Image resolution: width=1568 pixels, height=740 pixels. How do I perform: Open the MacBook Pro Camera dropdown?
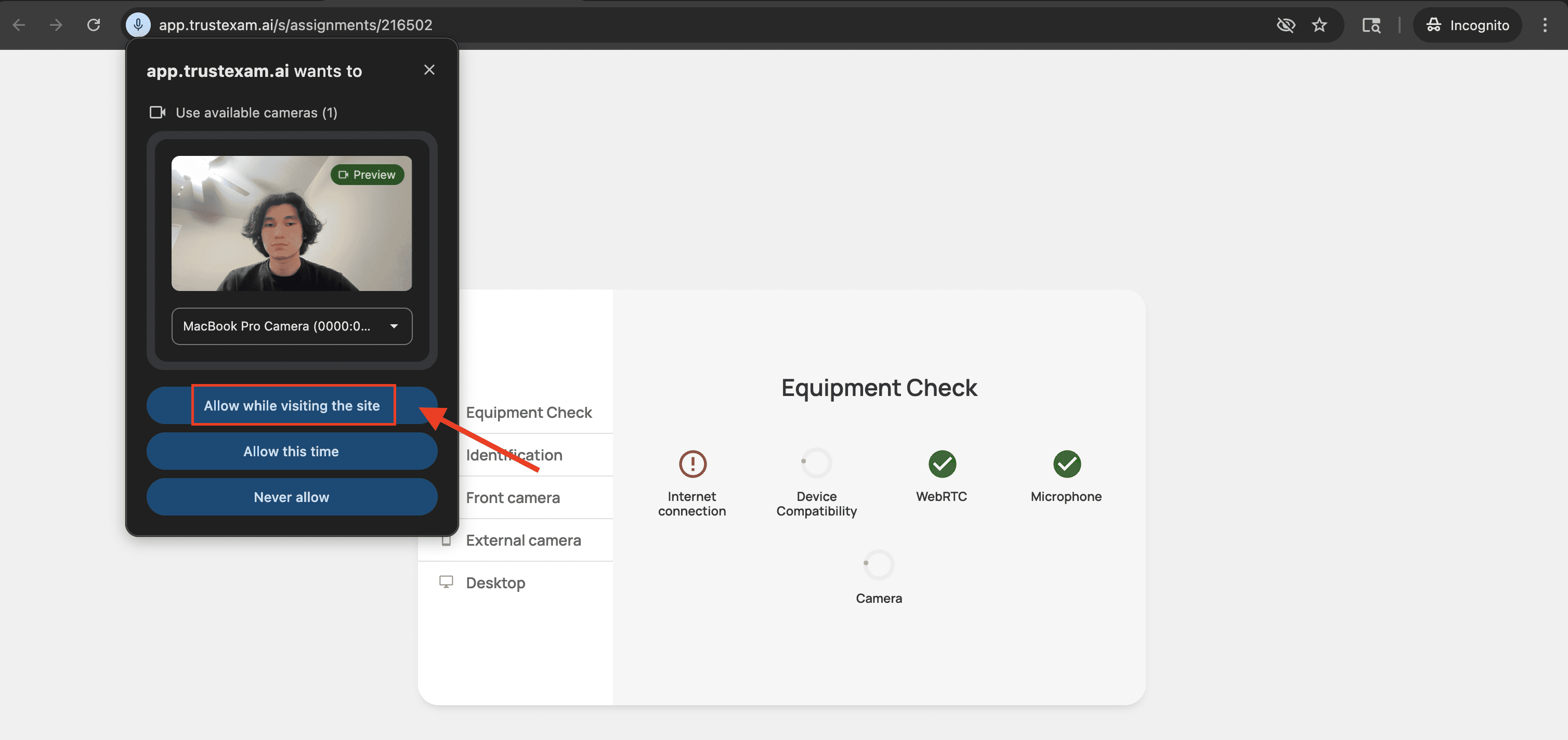click(292, 326)
